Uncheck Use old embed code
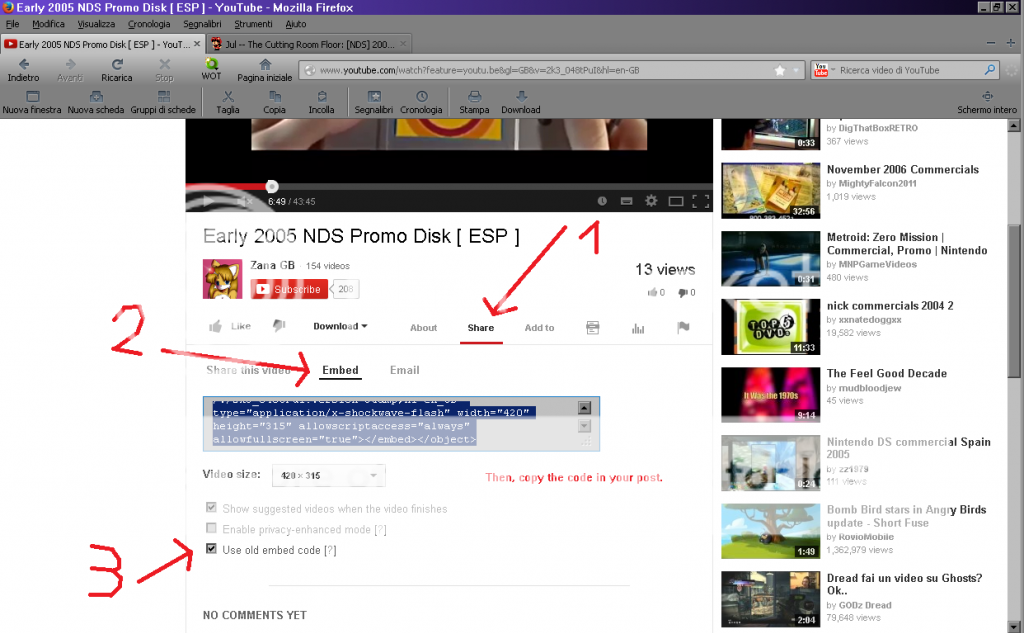This screenshot has width=1024, height=633. pos(211,549)
